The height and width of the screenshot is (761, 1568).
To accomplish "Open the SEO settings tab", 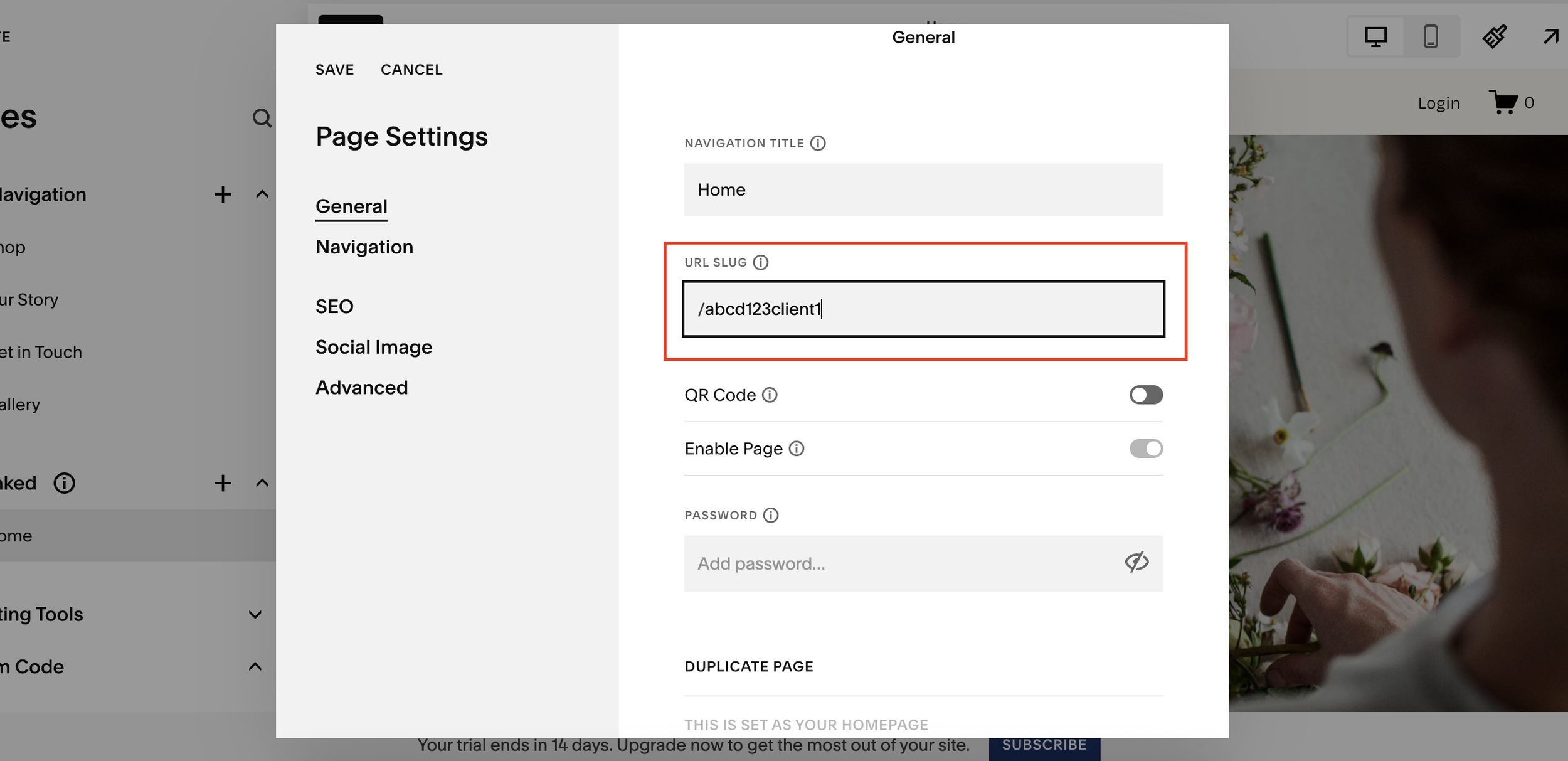I will (334, 307).
